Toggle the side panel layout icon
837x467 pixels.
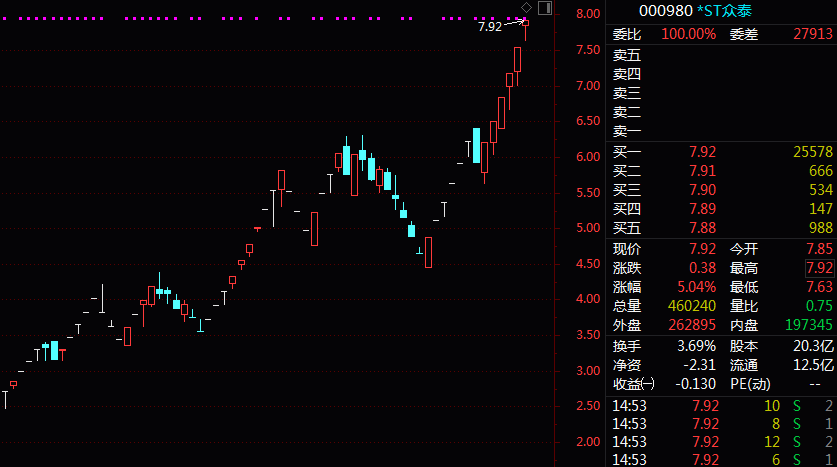click(543, 8)
